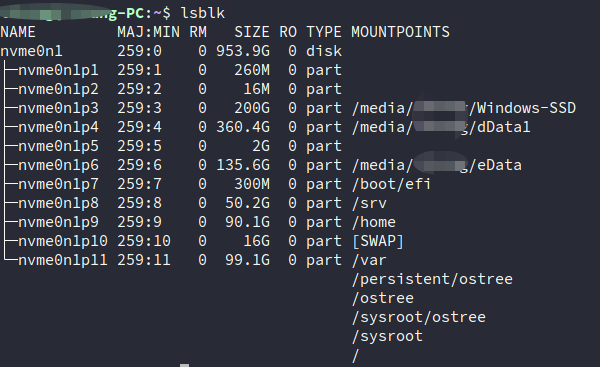Select the SIZE column header
The image size is (600, 367).
(252, 32)
